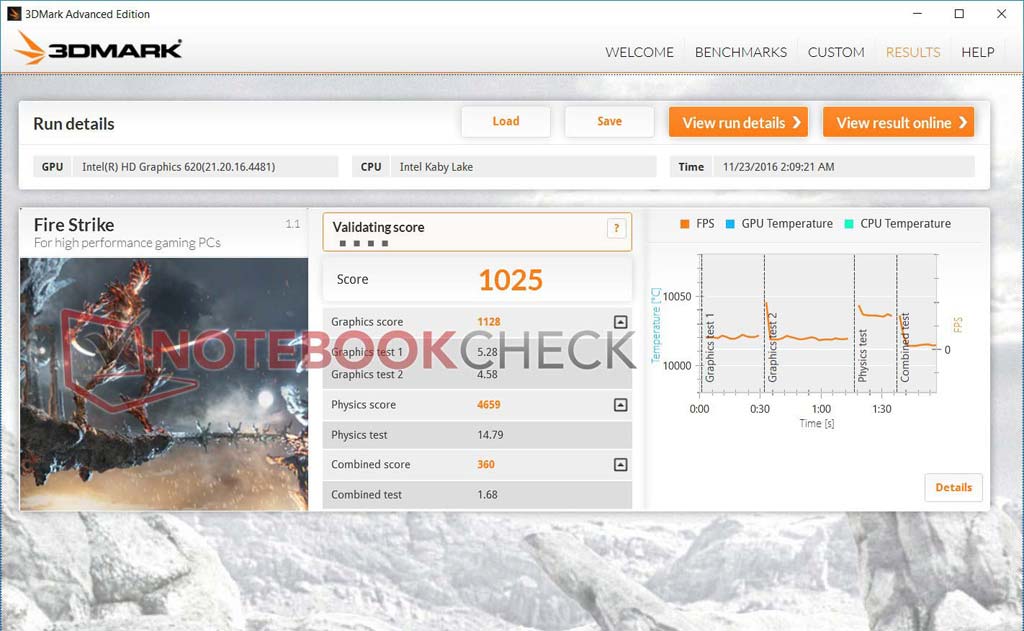The width and height of the screenshot is (1024, 631).
Task: Collapse the Physics score section
Action: [620, 405]
